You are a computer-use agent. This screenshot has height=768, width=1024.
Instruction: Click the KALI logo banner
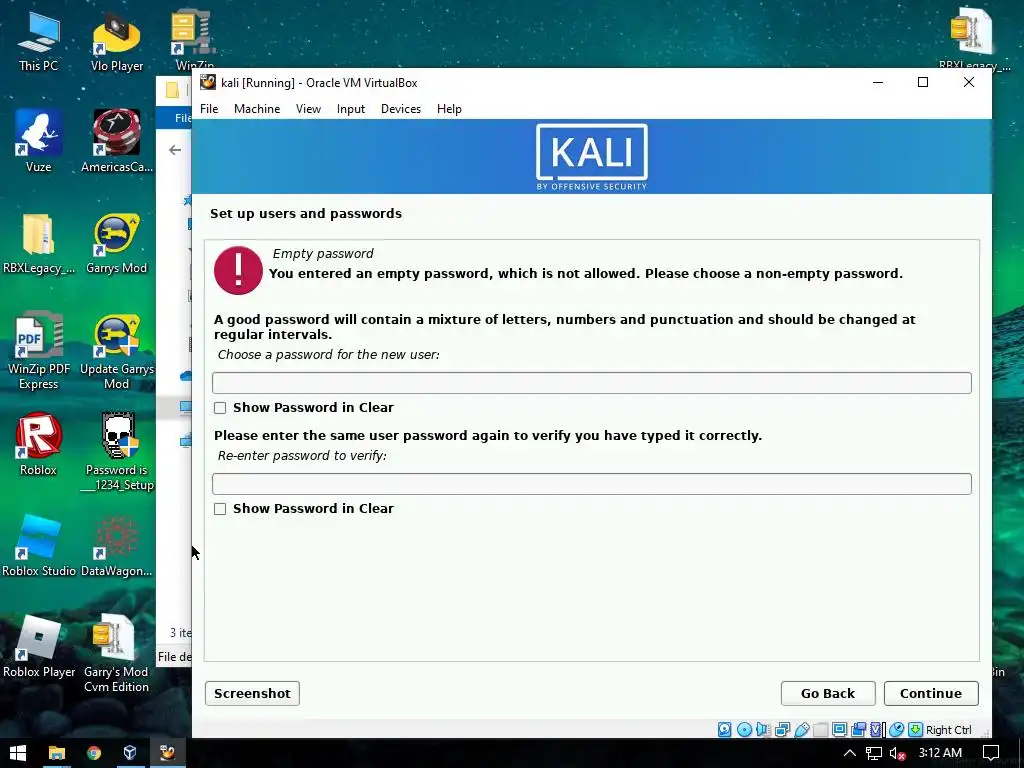pyautogui.click(x=592, y=157)
